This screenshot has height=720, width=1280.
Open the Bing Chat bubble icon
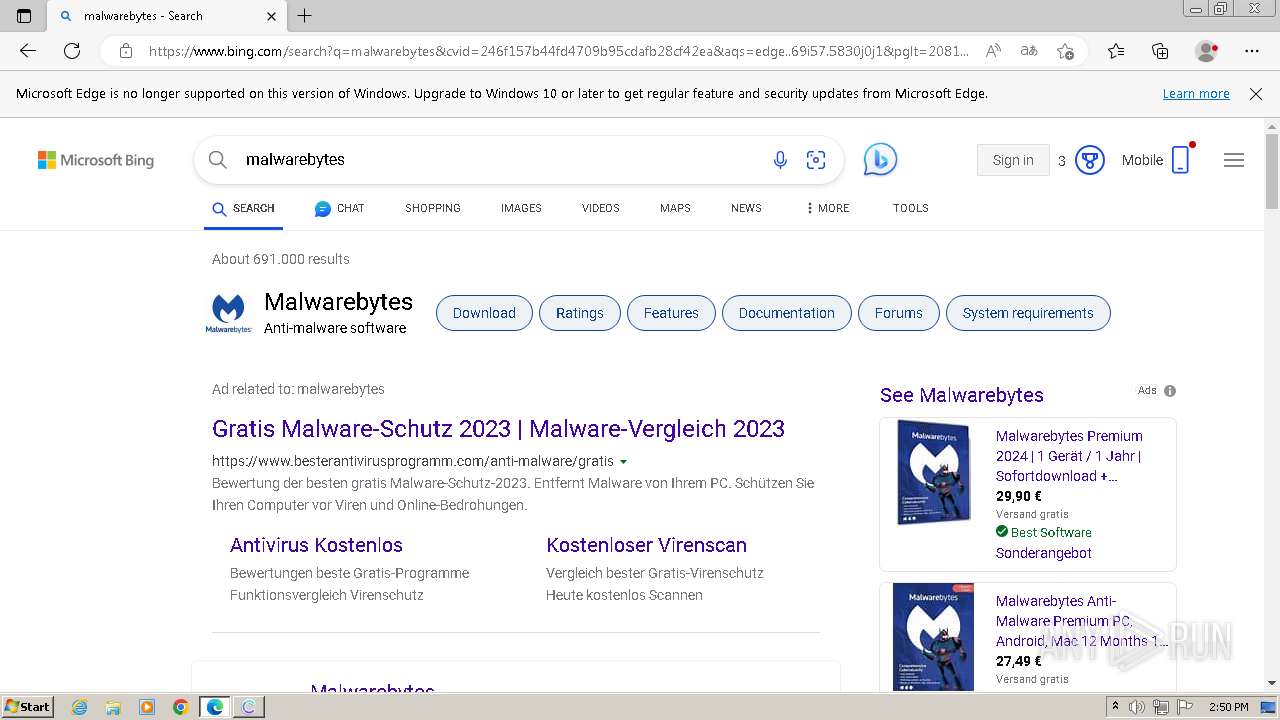pyautogui.click(x=880, y=160)
